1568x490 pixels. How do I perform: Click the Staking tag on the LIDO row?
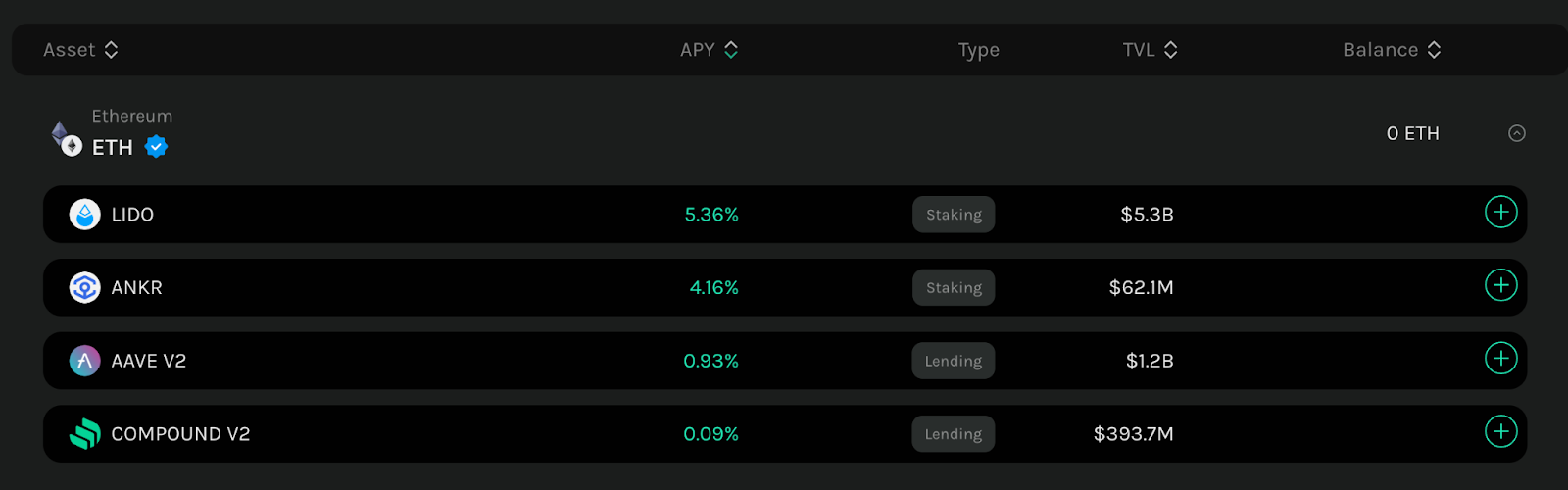[x=954, y=215]
